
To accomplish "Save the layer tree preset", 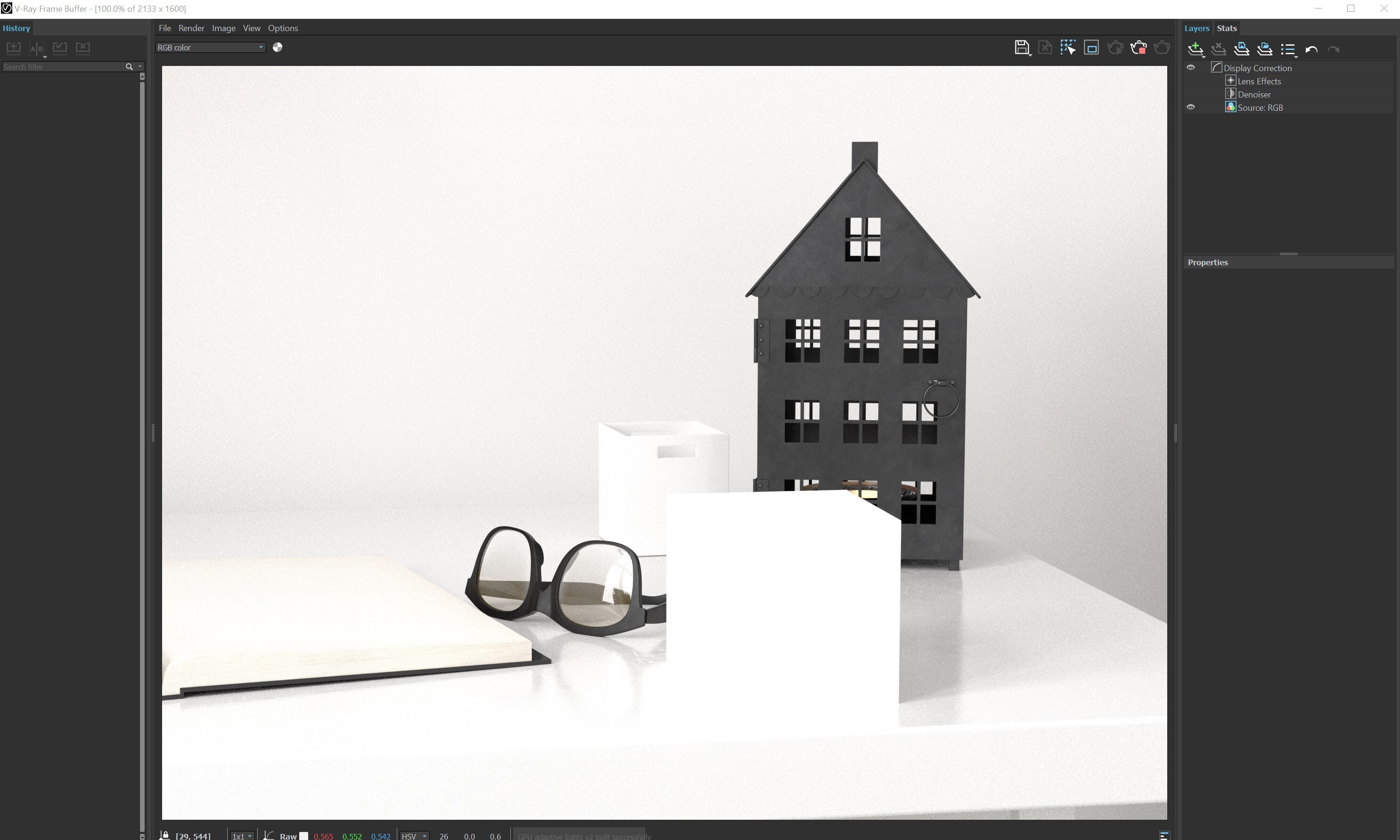I will coord(1242,49).
